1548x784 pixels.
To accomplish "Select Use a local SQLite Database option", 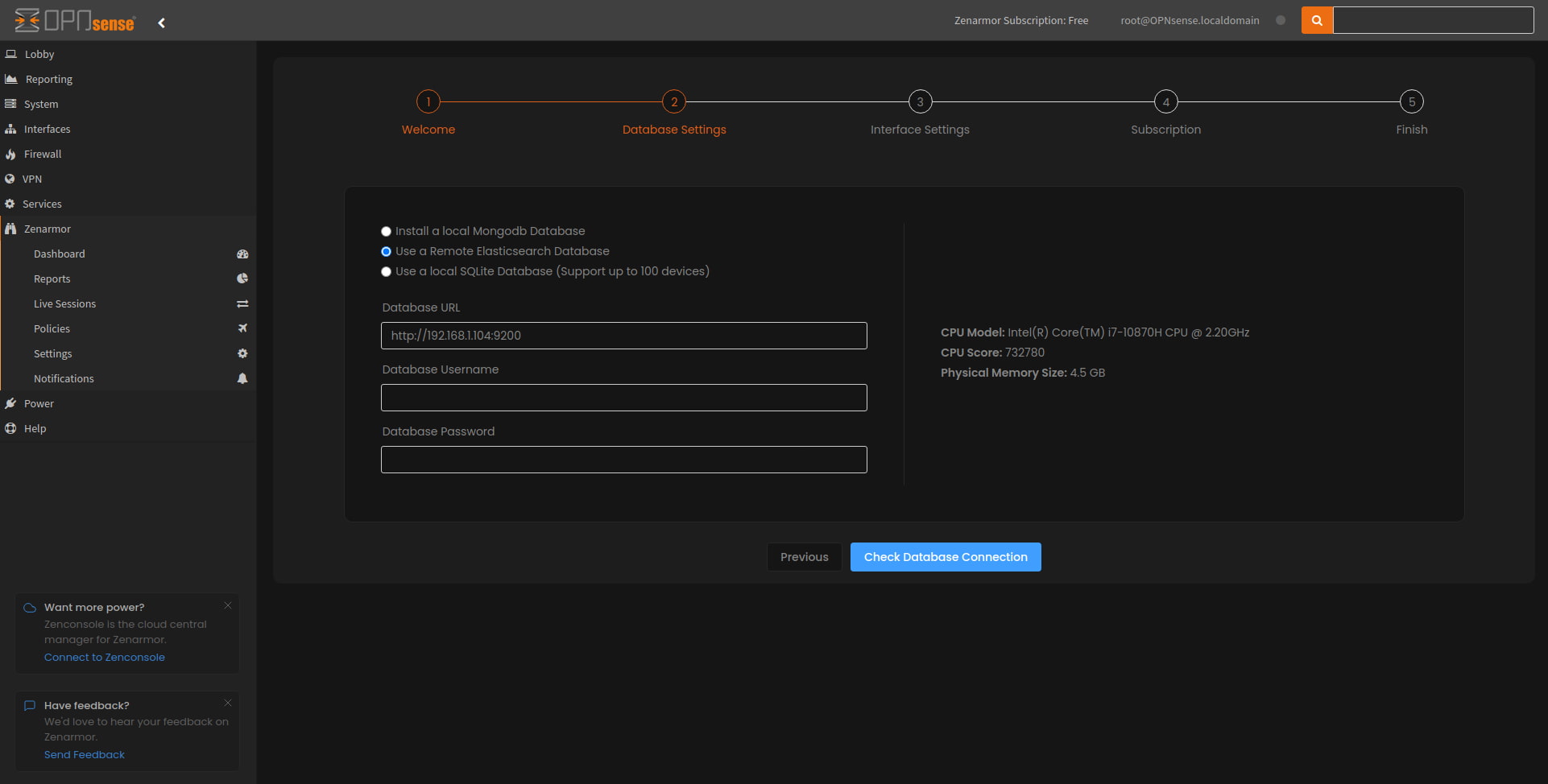I will [x=386, y=272].
